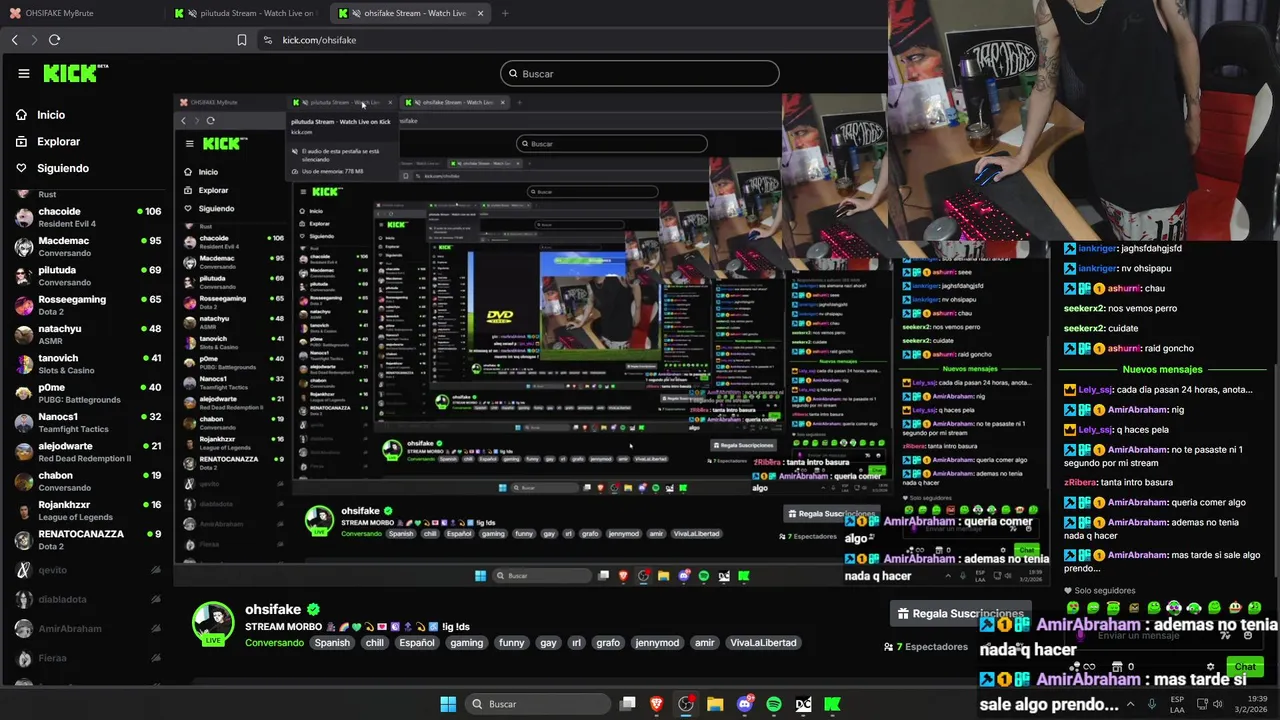Open the ESP LAA language selector
1280x720 pixels.
point(1178,704)
